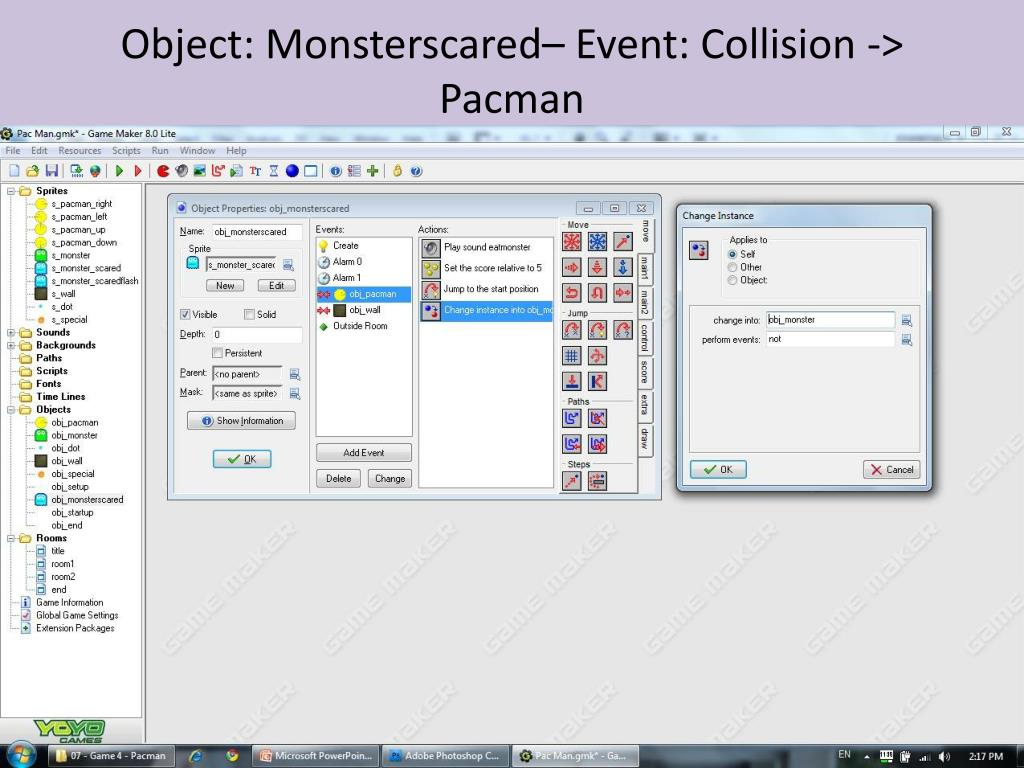Open the 'change into' object picker
The height and width of the screenshot is (768, 1024).
(x=906, y=321)
